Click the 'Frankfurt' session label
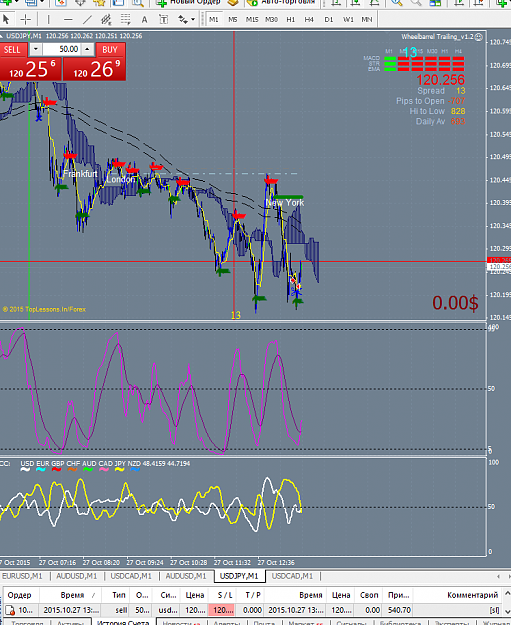511x625 pixels. click(80, 174)
